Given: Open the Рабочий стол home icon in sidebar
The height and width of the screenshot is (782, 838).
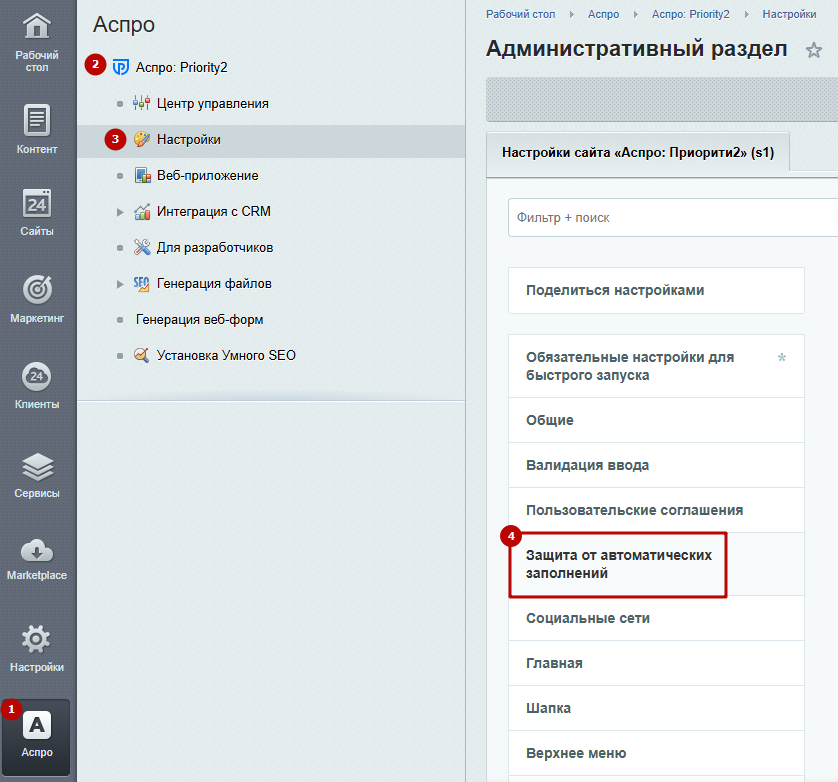Looking at the screenshot, I should click(36, 27).
